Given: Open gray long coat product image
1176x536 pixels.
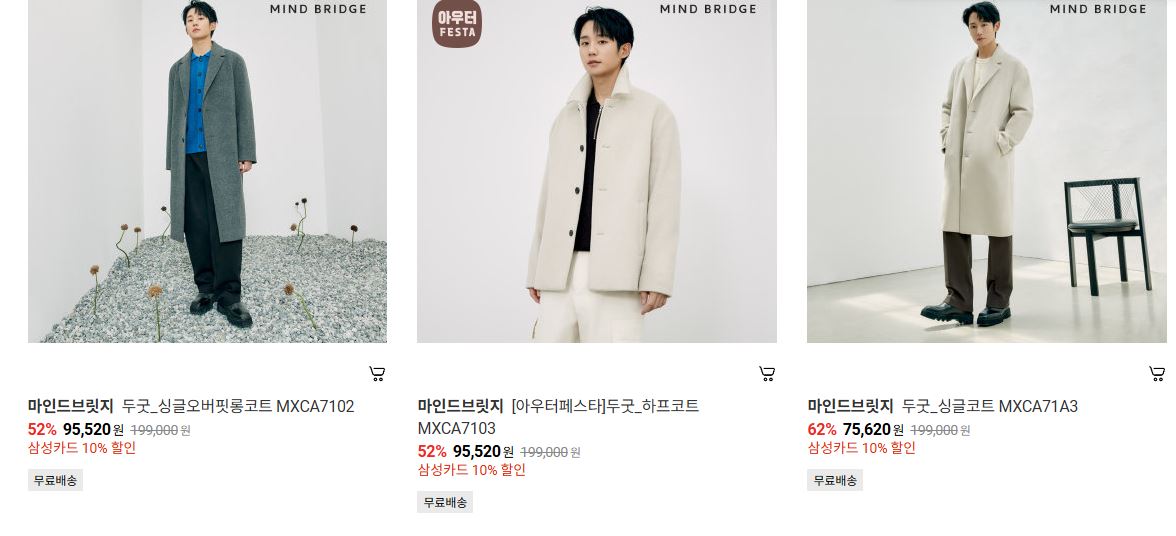Looking at the screenshot, I should [208, 171].
